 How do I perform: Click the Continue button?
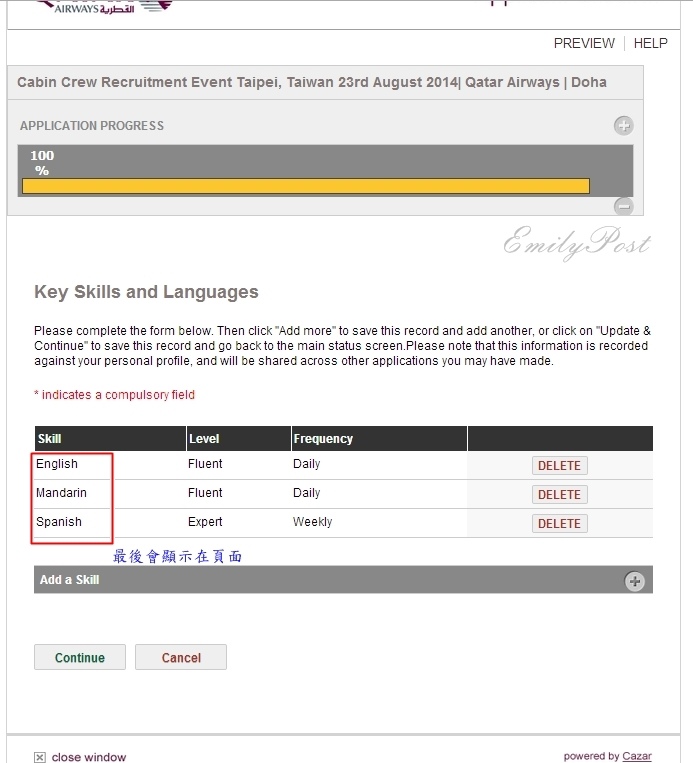[x=80, y=657]
